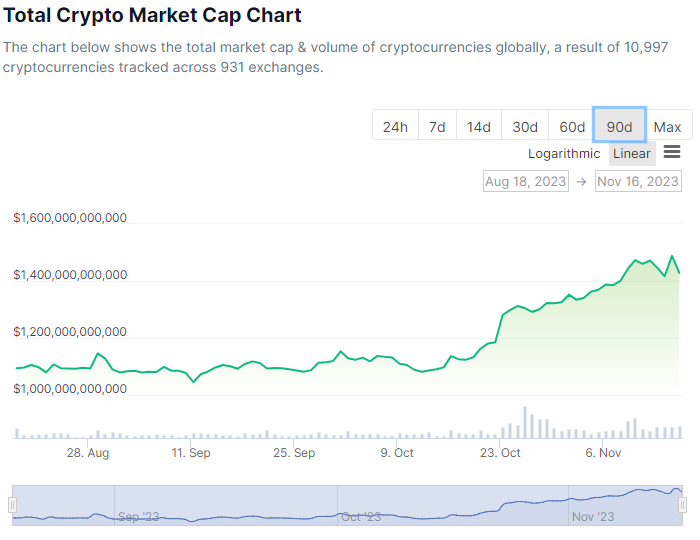Click the Nov '23 label in the navigator
The height and width of the screenshot is (540, 700).
(593, 517)
